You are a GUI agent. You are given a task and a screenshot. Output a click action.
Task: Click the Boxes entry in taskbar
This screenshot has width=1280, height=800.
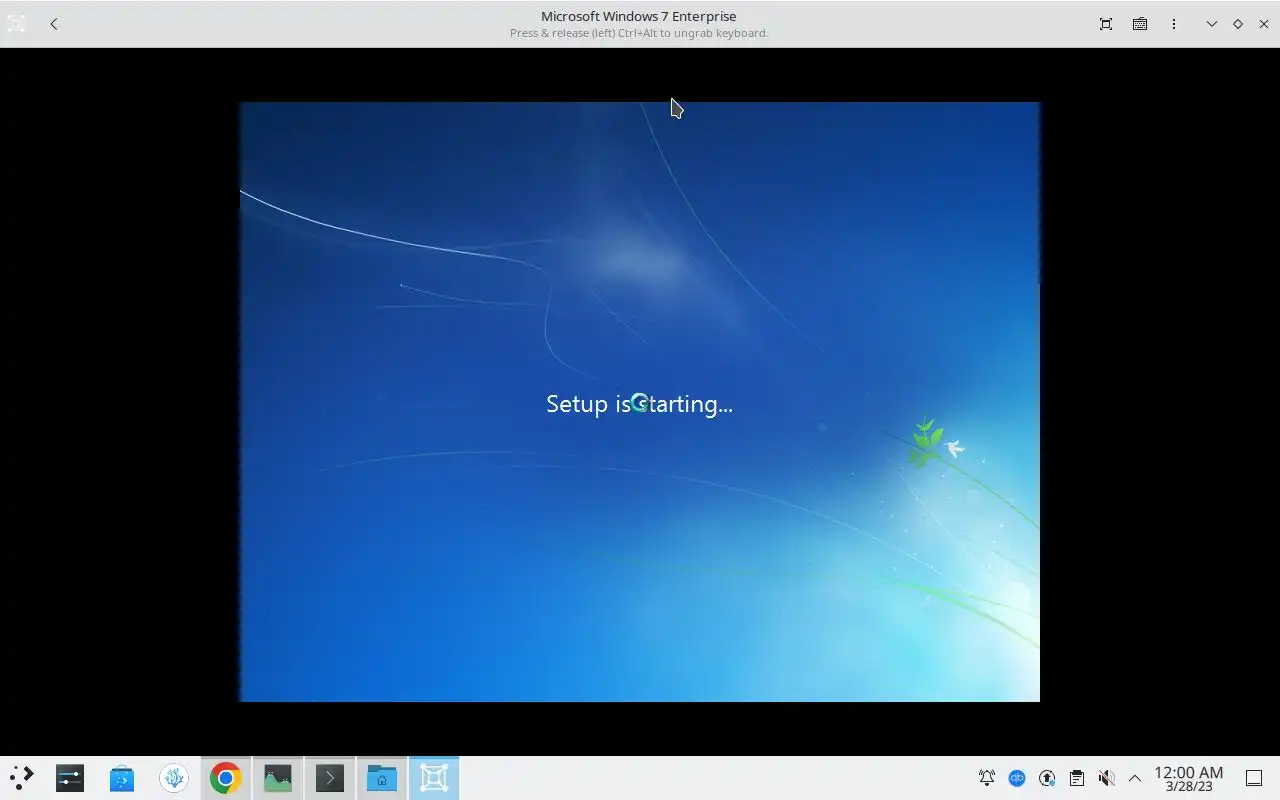(x=434, y=778)
